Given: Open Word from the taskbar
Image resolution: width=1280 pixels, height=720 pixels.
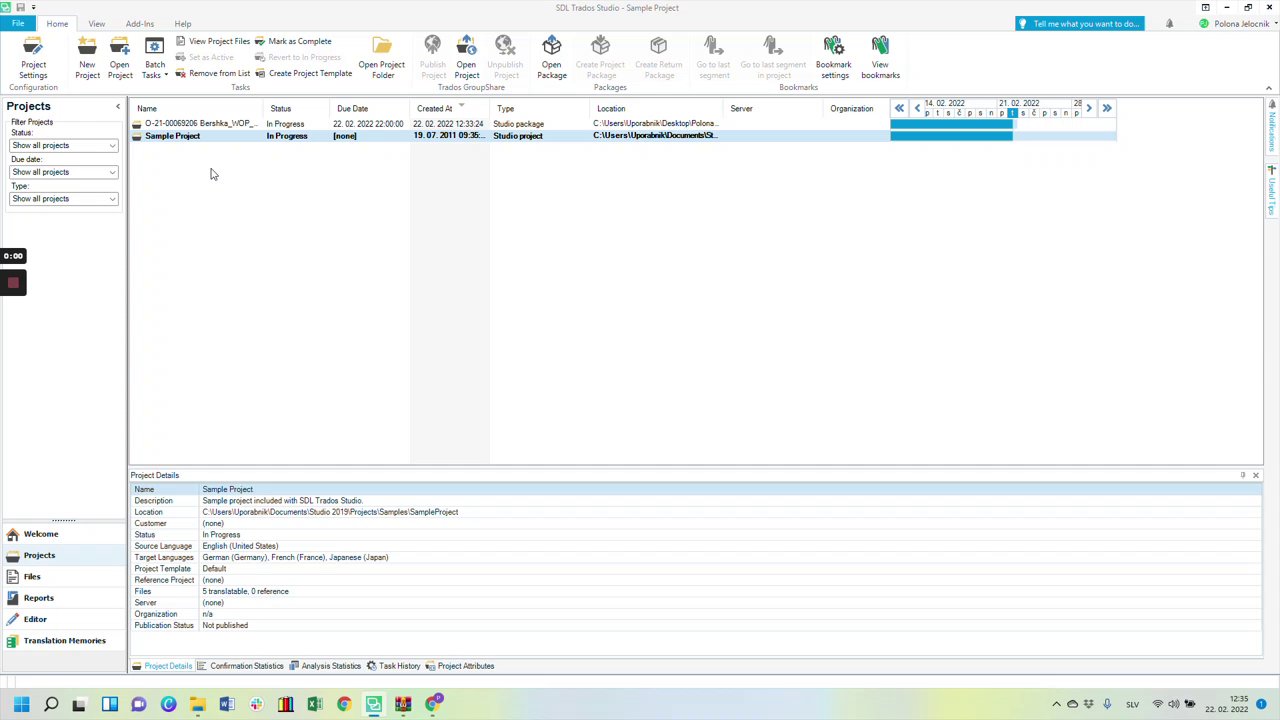Looking at the screenshot, I should (x=227, y=704).
